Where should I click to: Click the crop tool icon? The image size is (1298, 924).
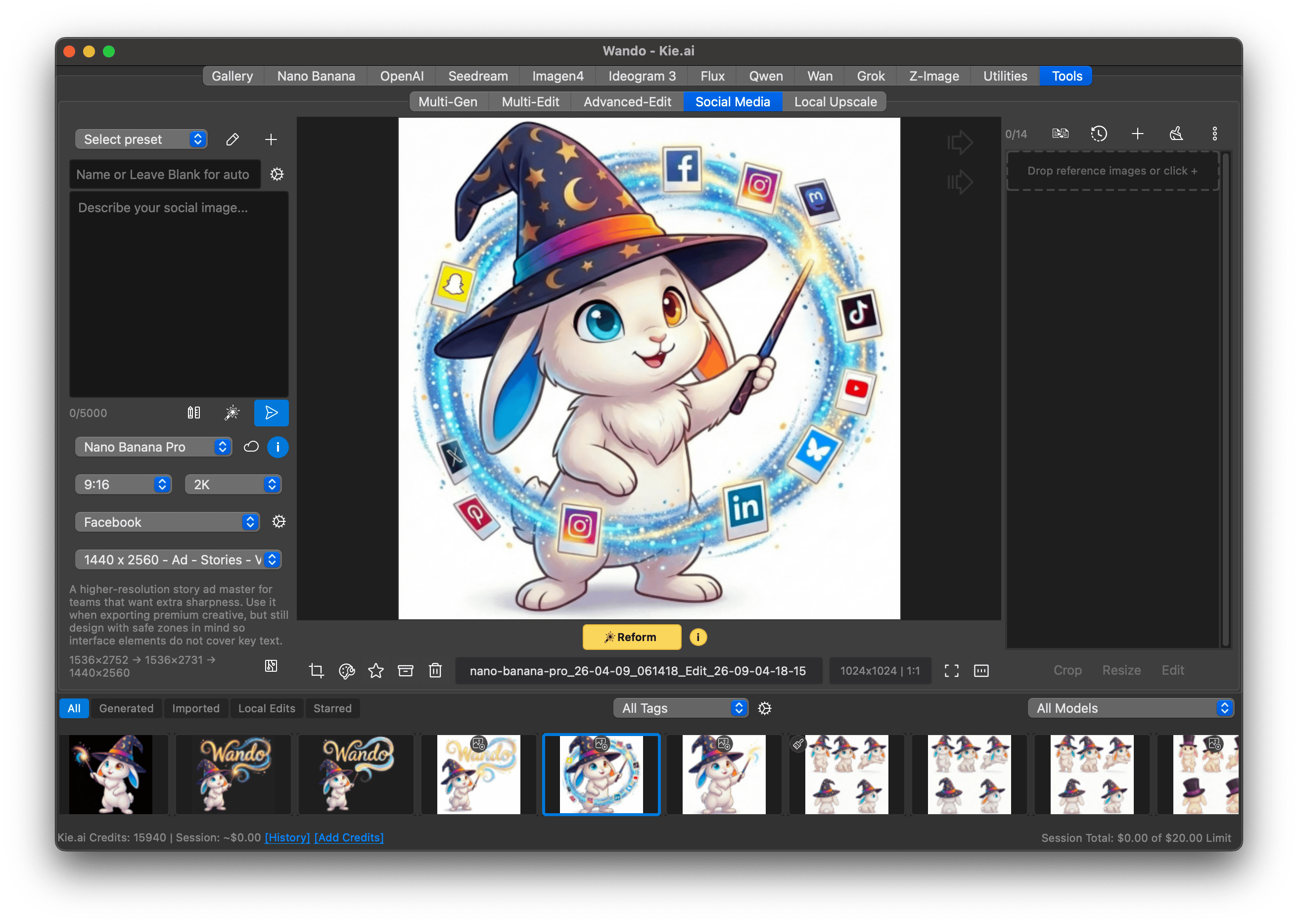pyautogui.click(x=317, y=671)
